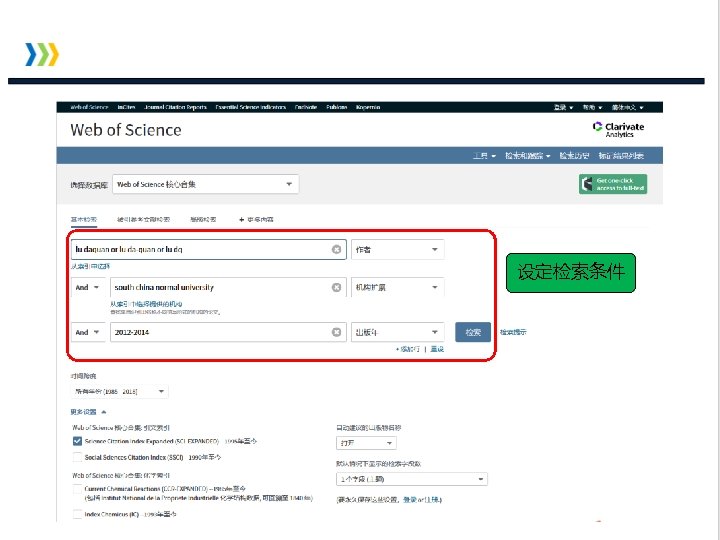Select the 被引参考文献检索 tab
This screenshot has height=540, width=720.
(x=144, y=219)
